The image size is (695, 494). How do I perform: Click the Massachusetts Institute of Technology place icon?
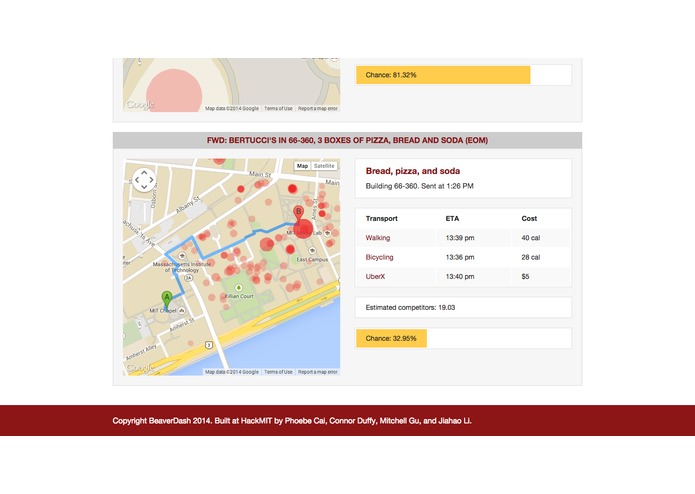[x=182, y=256]
